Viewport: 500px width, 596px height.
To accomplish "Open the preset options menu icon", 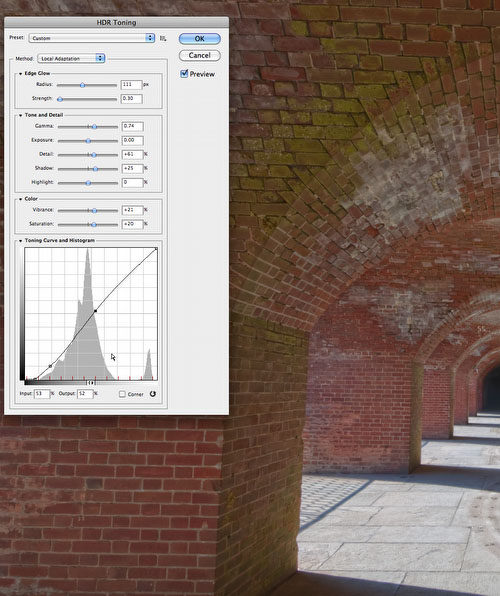I will coord(163,38).
